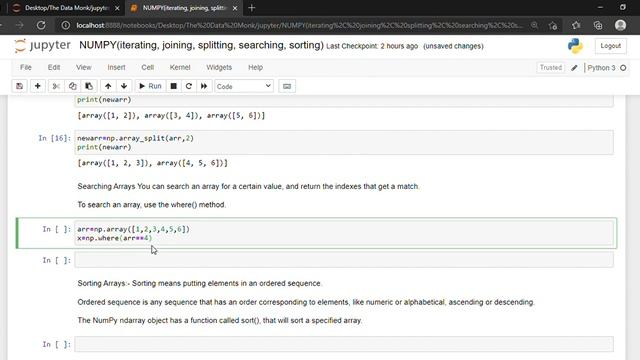Add this page to favorites star icon
Viewport: 640px width, 360px height.
(x=553, y=25)
